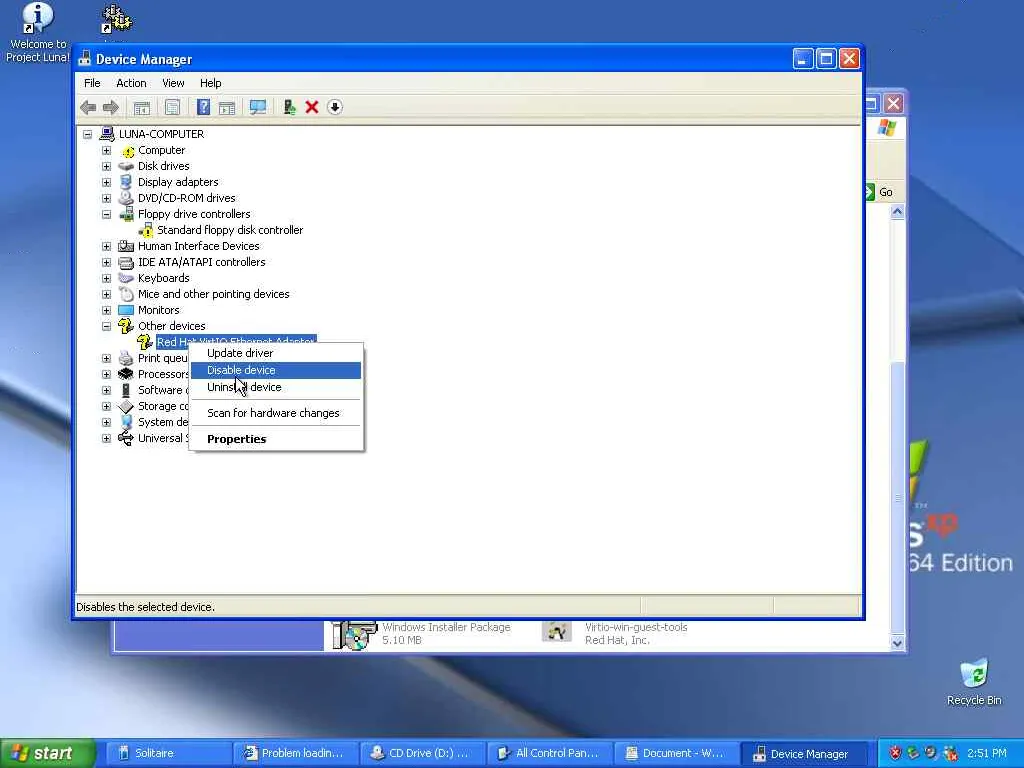Expand the Disk drives category

tap(106, 166)
